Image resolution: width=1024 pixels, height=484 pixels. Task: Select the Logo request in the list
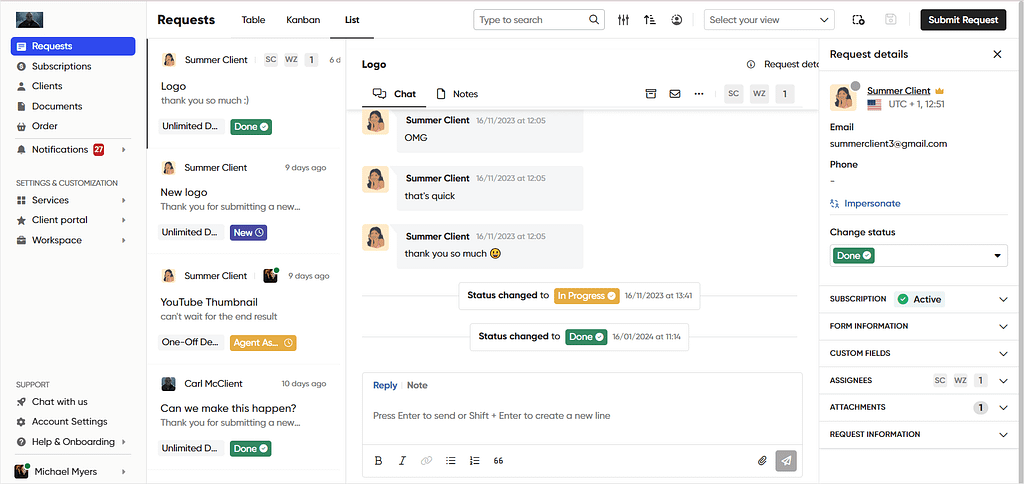tap(246, 93)
